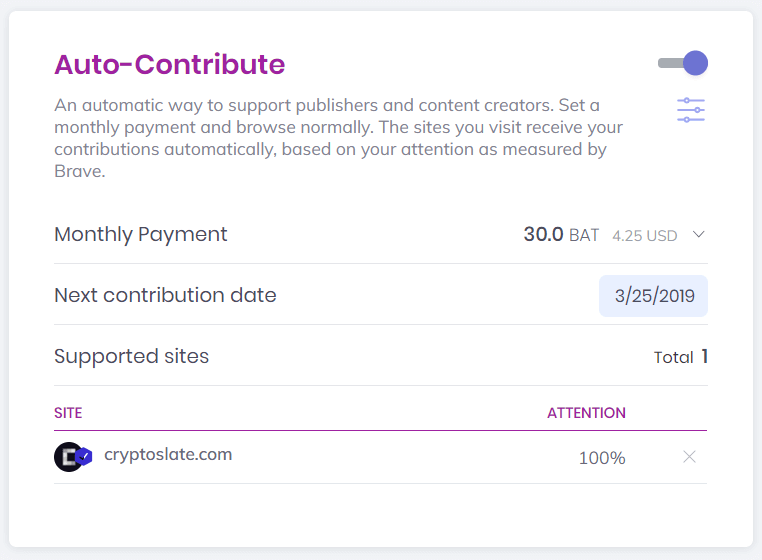
Task: Click the Auto-Contribute description paragraph
Action: pos(338,138)
